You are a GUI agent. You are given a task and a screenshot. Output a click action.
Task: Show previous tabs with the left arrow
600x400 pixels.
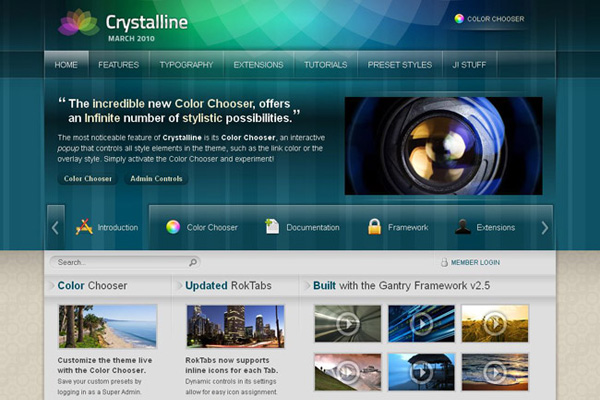click(55, 228)
